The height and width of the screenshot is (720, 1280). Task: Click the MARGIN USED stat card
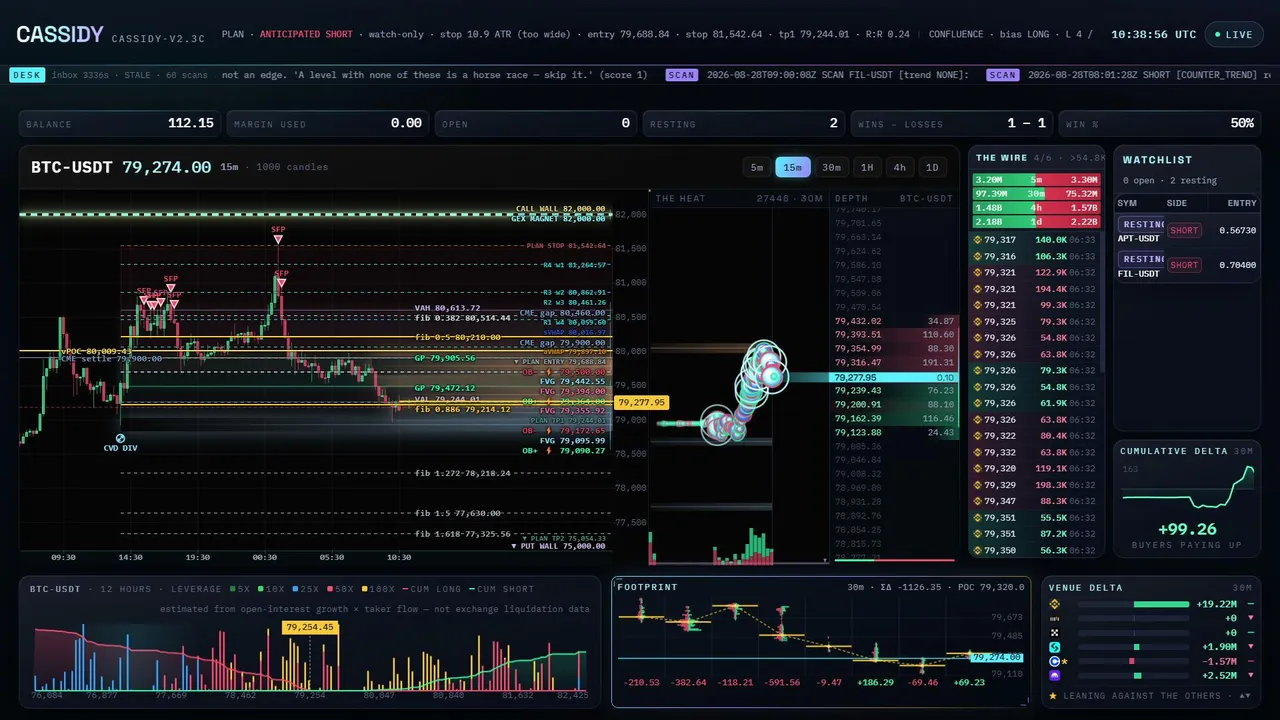pos(328,123)
